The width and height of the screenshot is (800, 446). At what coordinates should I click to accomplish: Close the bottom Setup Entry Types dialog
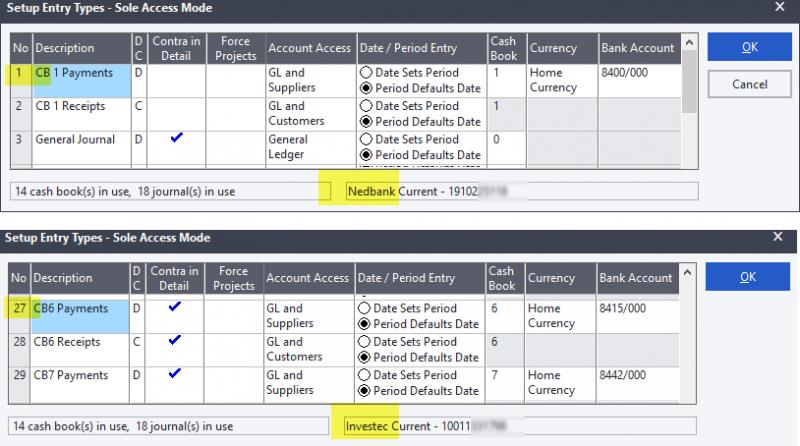780,237
